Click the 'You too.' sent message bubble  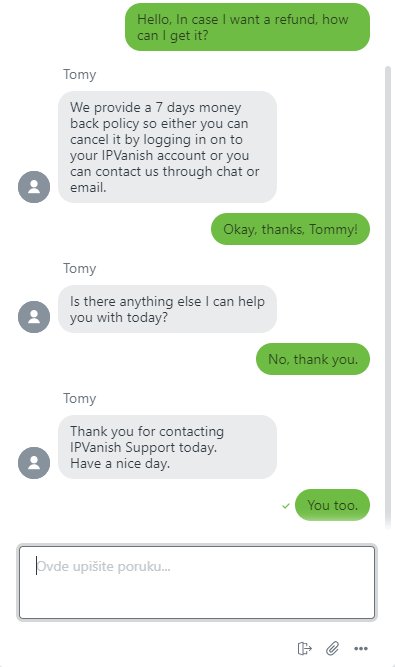(x=332, y=505)
